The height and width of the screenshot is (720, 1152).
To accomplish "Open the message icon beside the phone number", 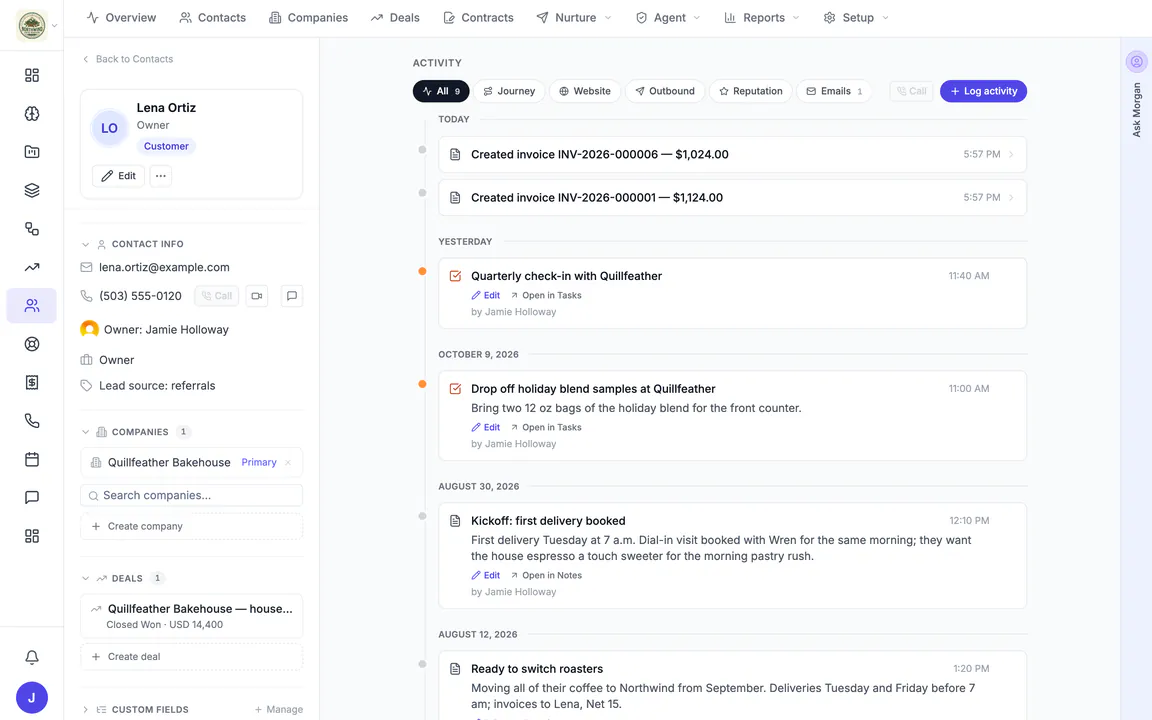I will [x=292, y=296].
